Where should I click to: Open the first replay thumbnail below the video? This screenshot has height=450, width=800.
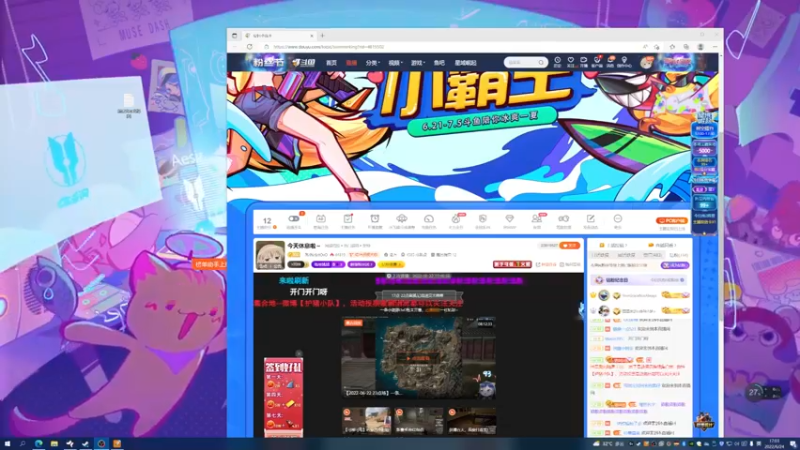coord(366,421)
